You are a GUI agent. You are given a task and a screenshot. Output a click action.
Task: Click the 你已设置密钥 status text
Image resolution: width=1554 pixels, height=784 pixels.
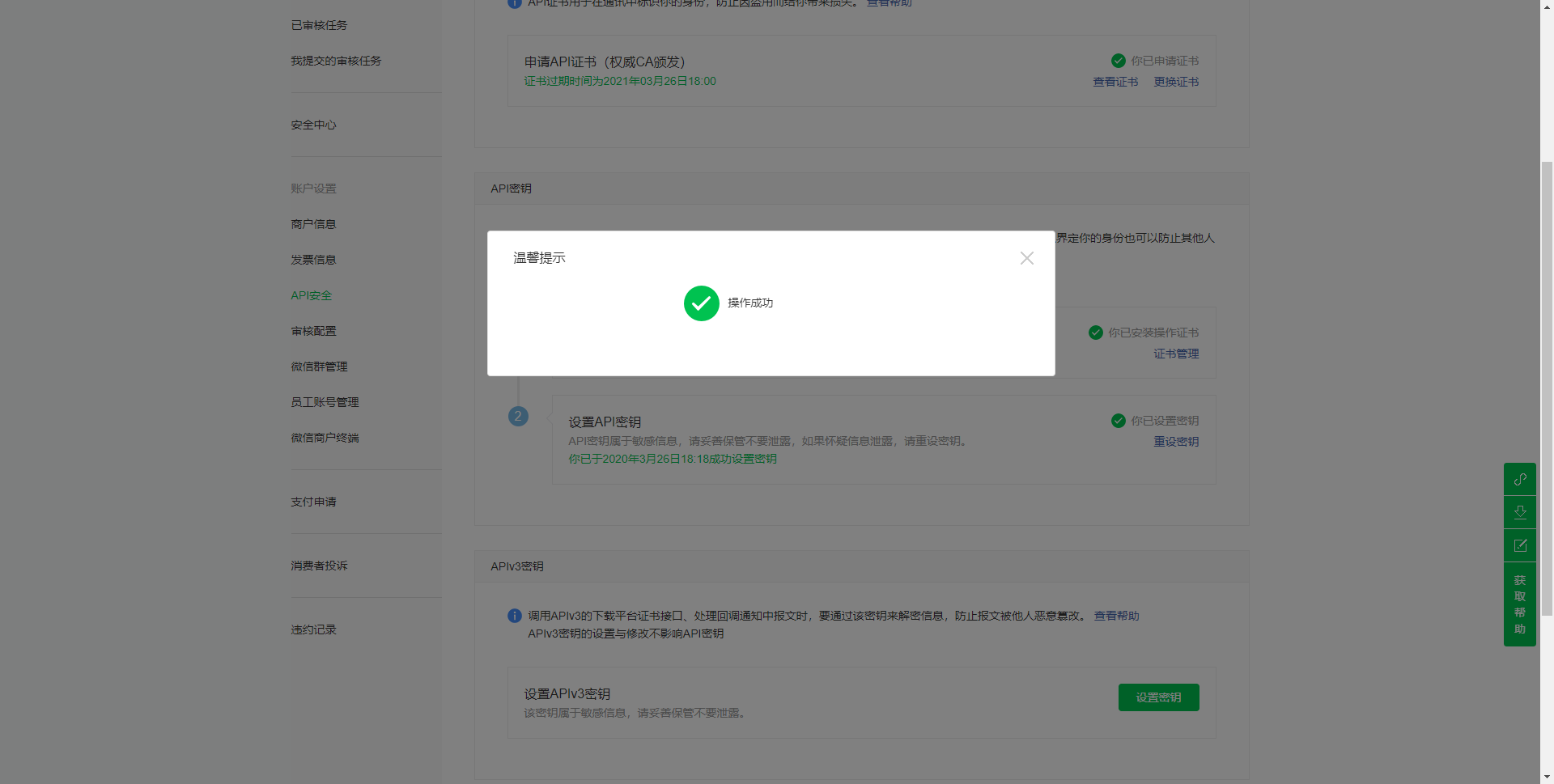(x=1165, y=421)
